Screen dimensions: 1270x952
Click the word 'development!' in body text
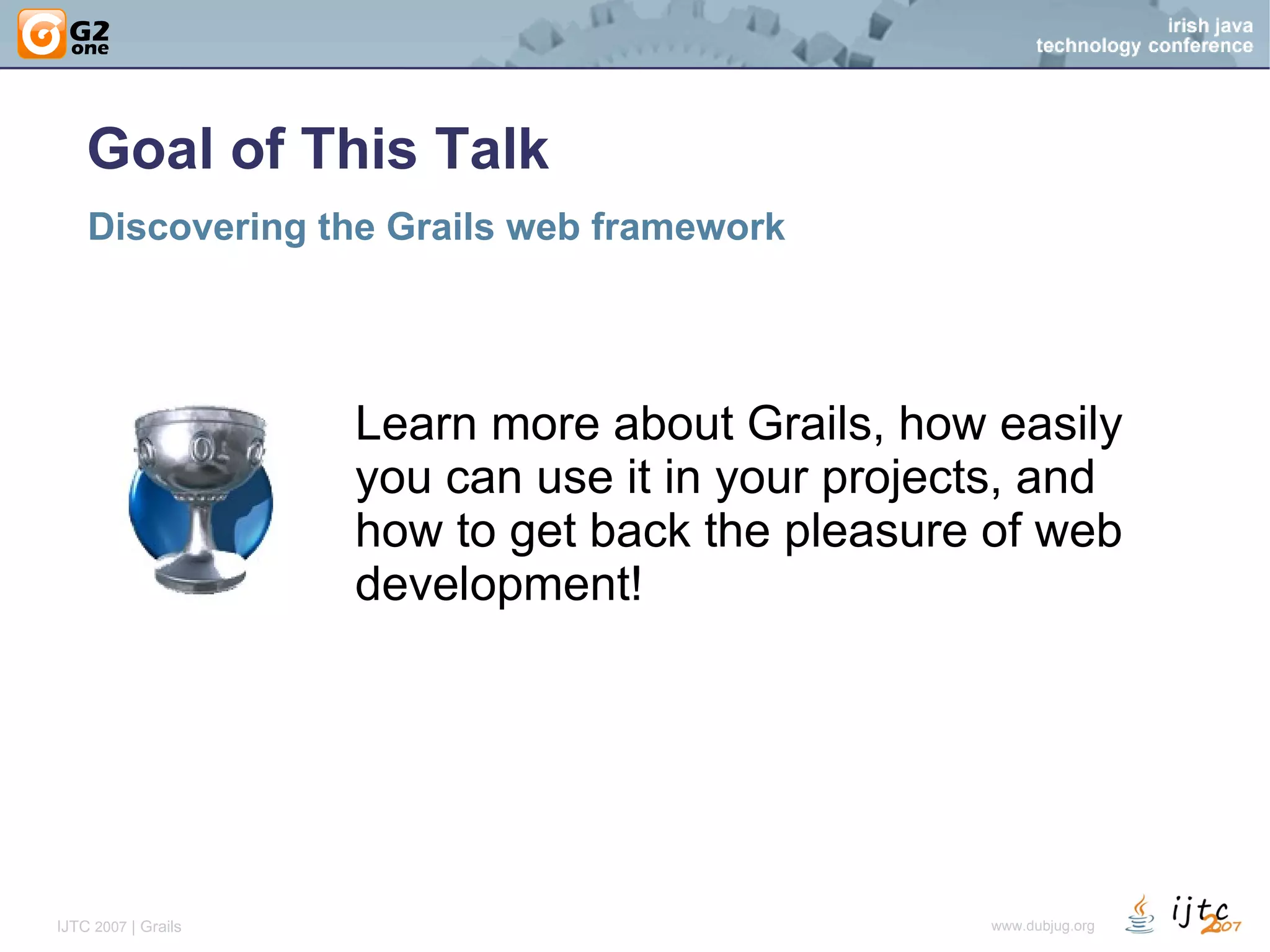[x=498, y=584]
